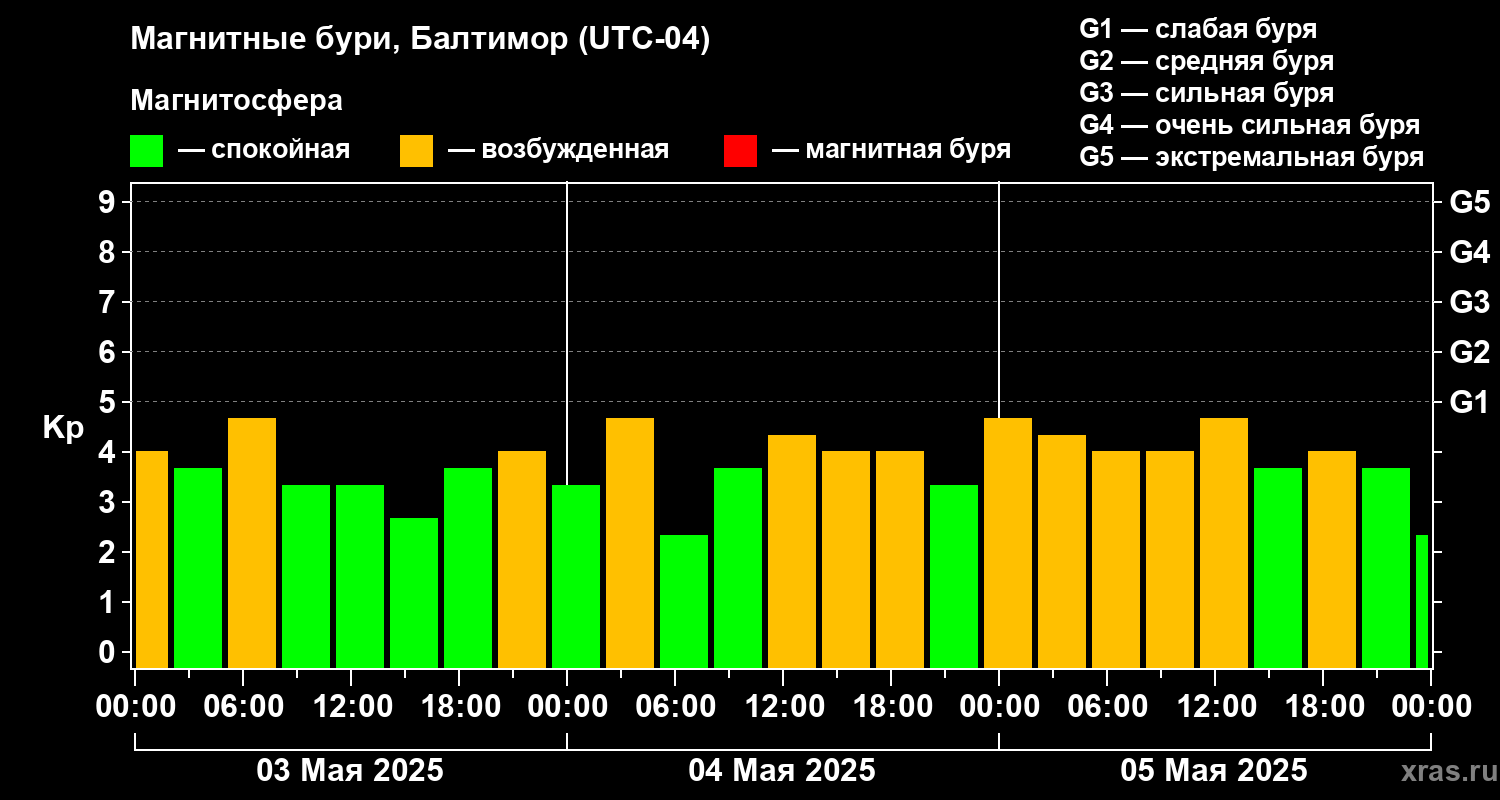Click the lowest green bar of 03 Мая at 15:00
The height and width of the screenshot is (800, 1500).
414,593
